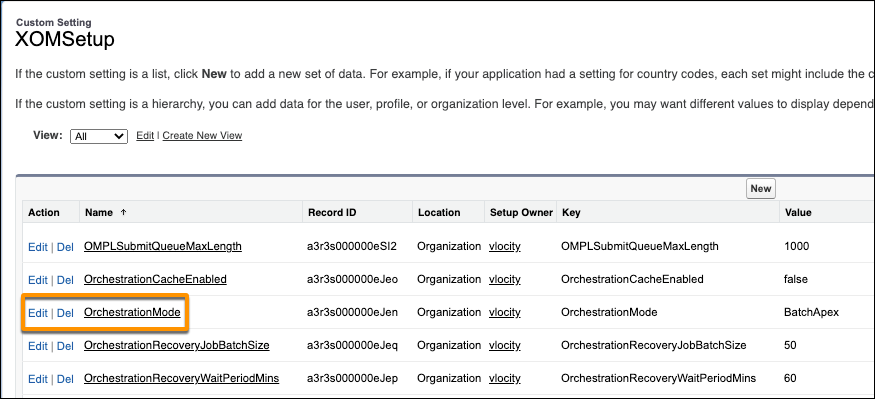Delete the OMPLSubmitQueueMaxLength row
The height and width of the screenshot is (399, 875).
coord(65,247)
